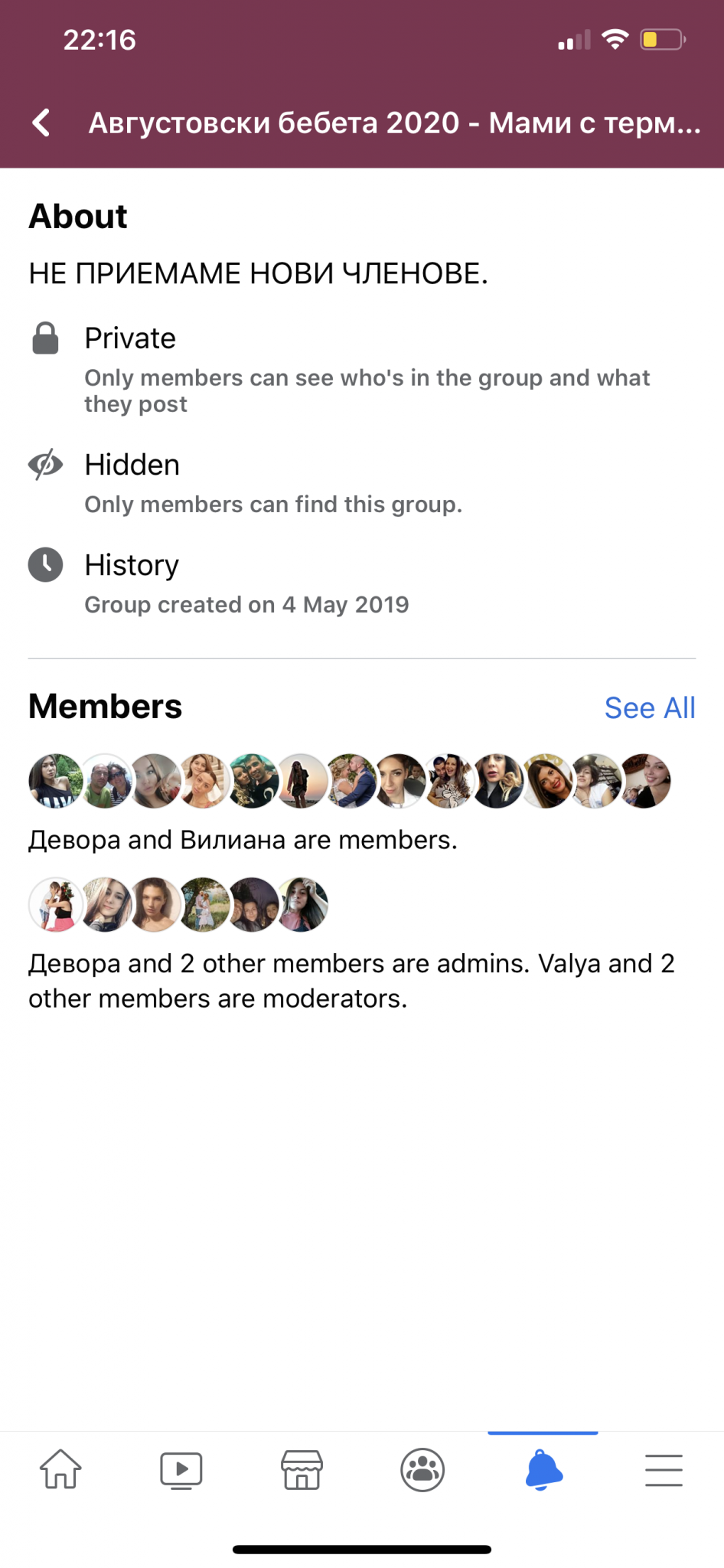Tap the first admin avatar in second row

[56, 904]
